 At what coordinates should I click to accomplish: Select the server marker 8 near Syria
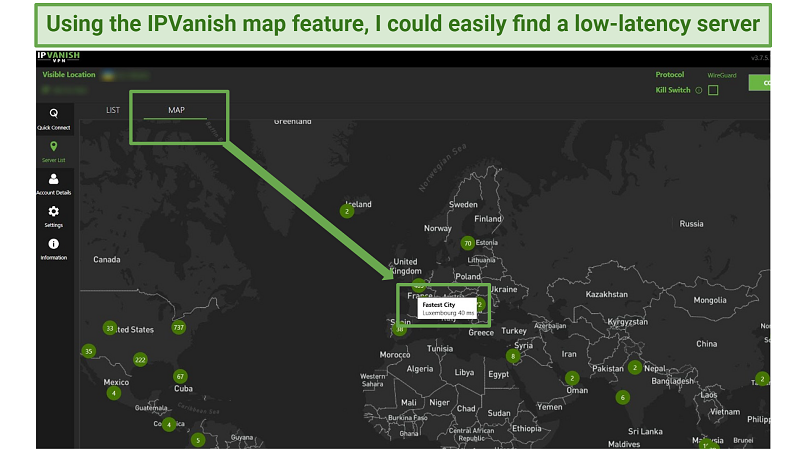point(512,356)
